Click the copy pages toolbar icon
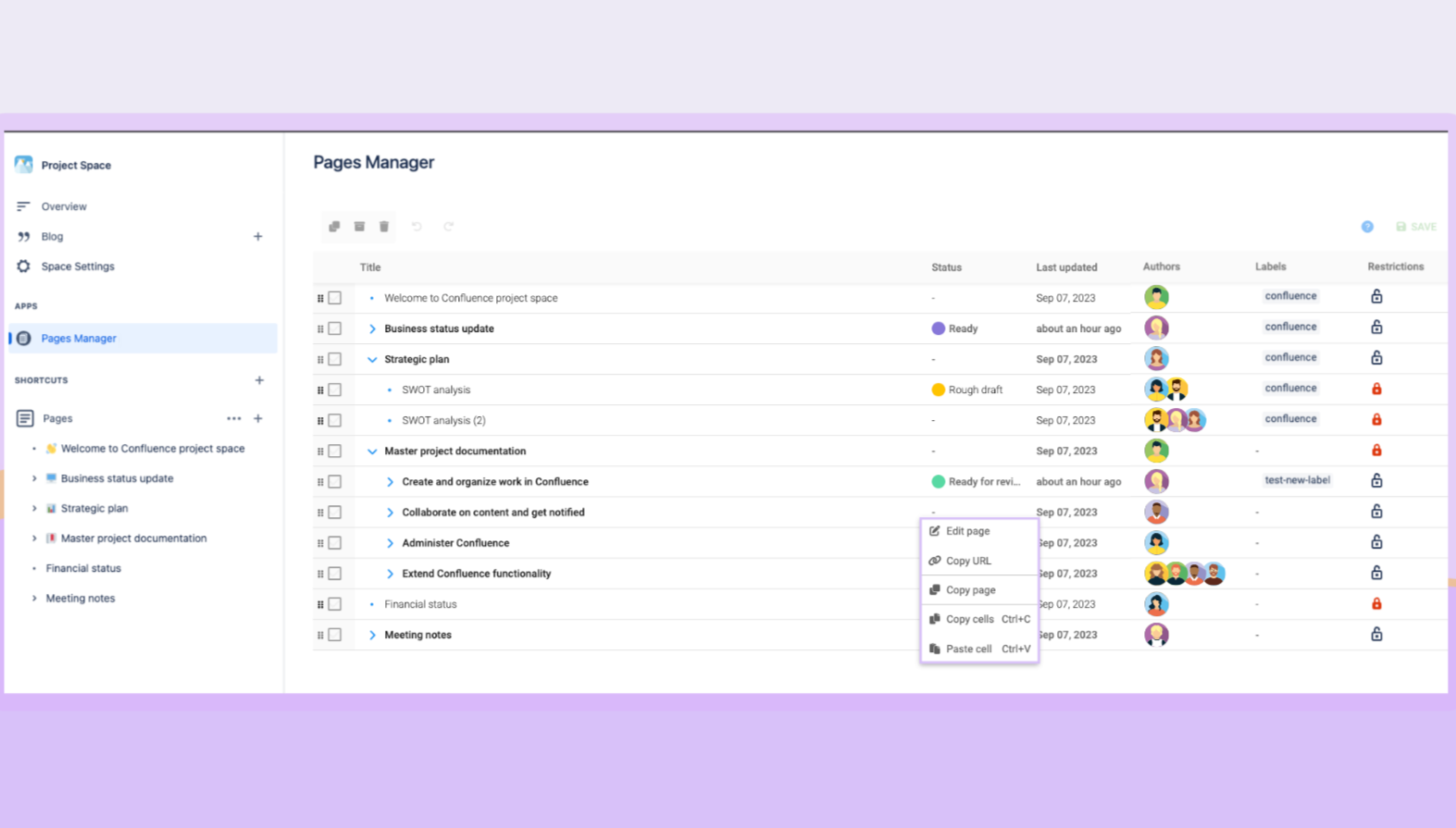Viewport: 1456px width, 828px height. pos(334,227)
